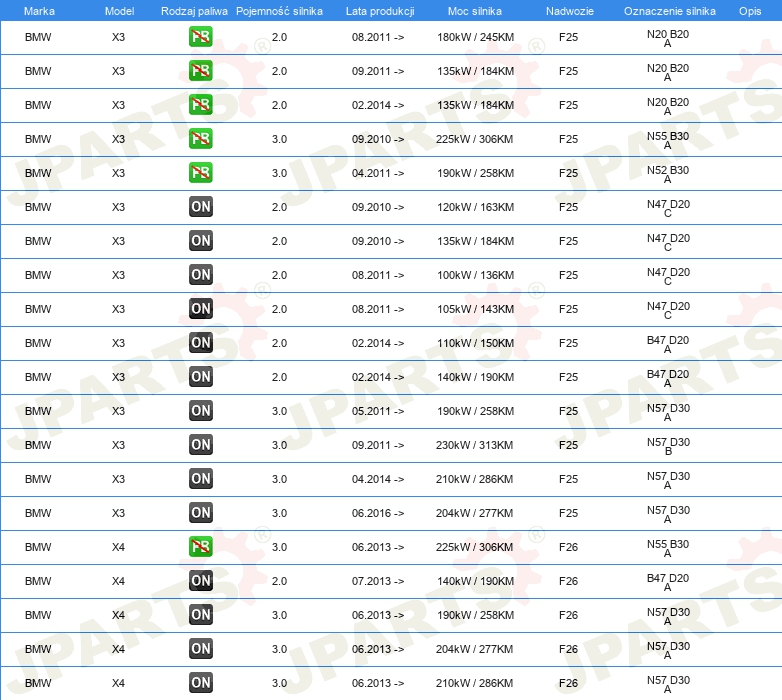Click the 110kW / 150KM power cell

[475, 343]
